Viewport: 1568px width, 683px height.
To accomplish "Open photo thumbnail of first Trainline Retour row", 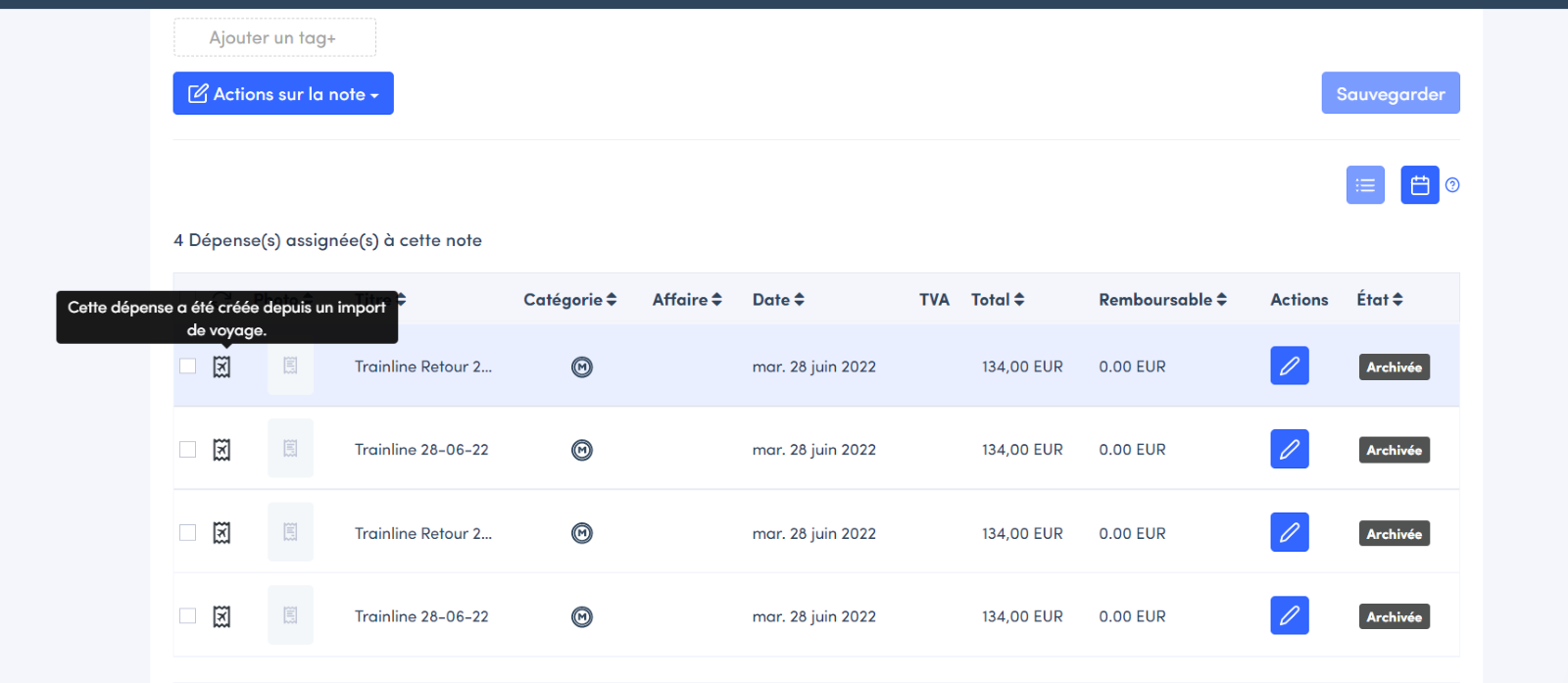I will (290, 366).
